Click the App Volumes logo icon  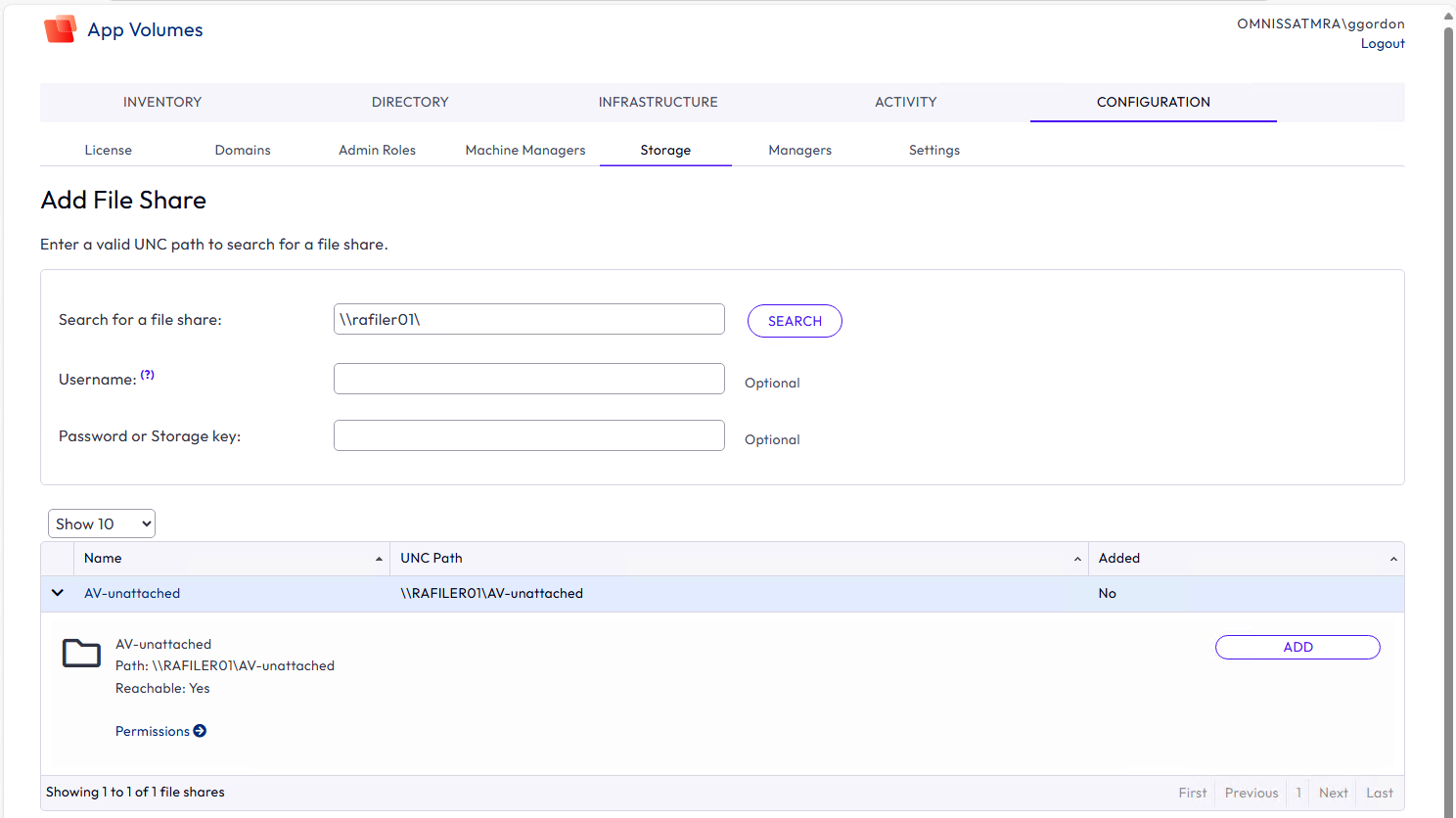click(60, 29)
